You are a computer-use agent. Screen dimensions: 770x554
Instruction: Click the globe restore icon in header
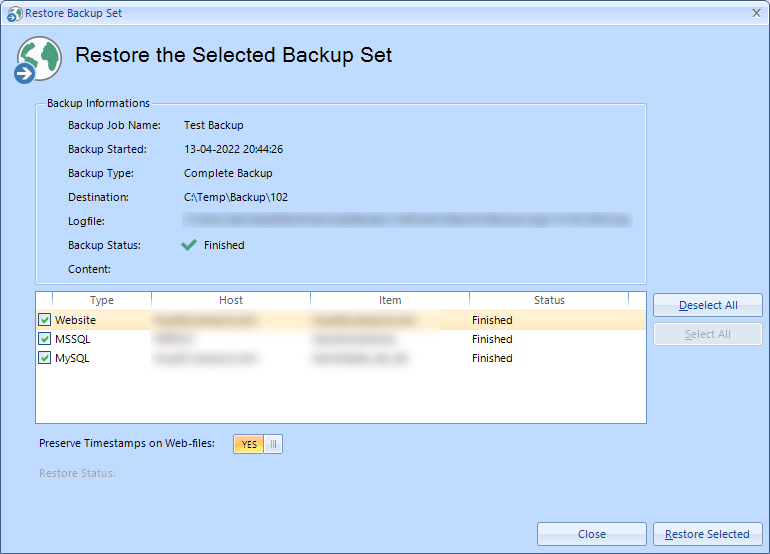click(x=38, y=59)
